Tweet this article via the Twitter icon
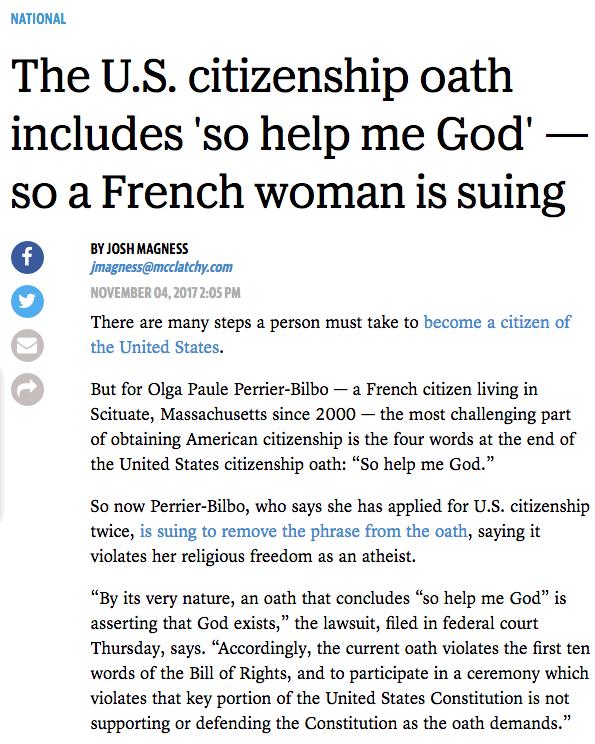 pyautogui.click(x=28, y=301)
